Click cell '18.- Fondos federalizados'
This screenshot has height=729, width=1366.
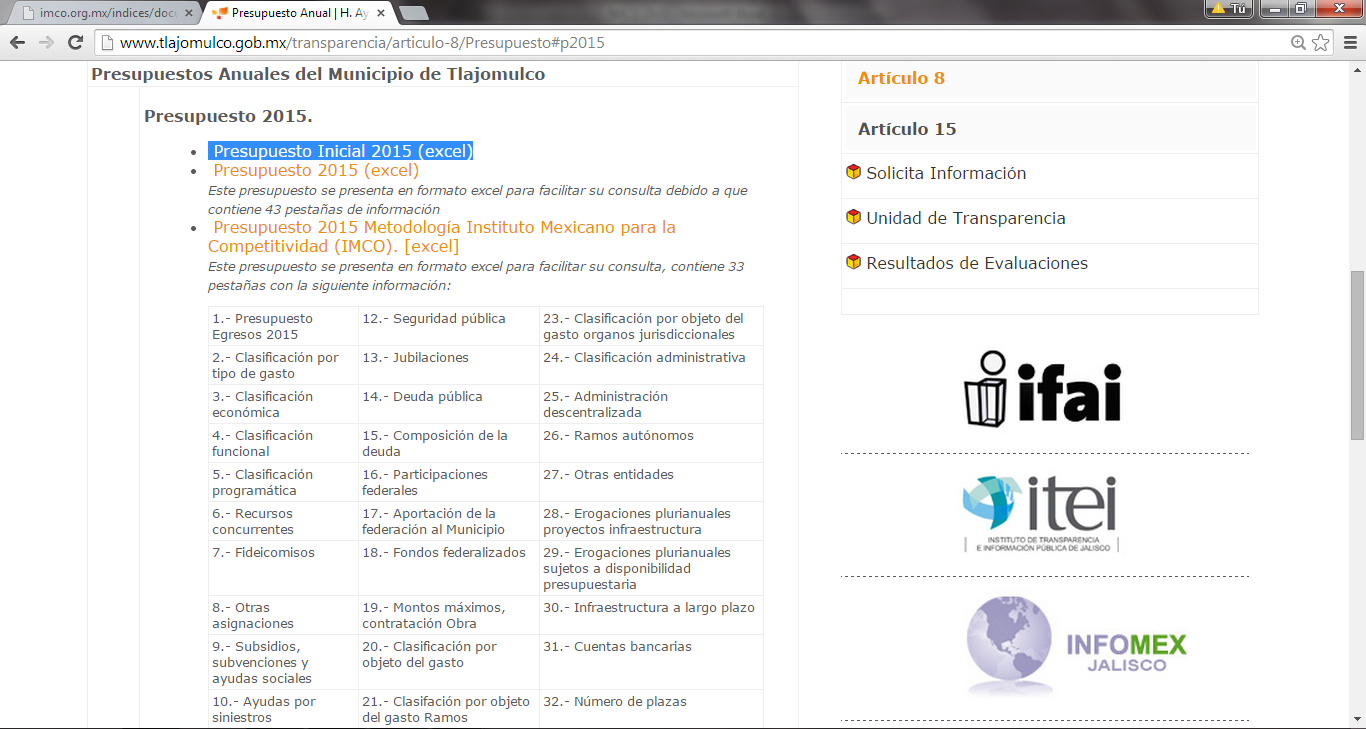pyautogui.click(x=449, y=568)
